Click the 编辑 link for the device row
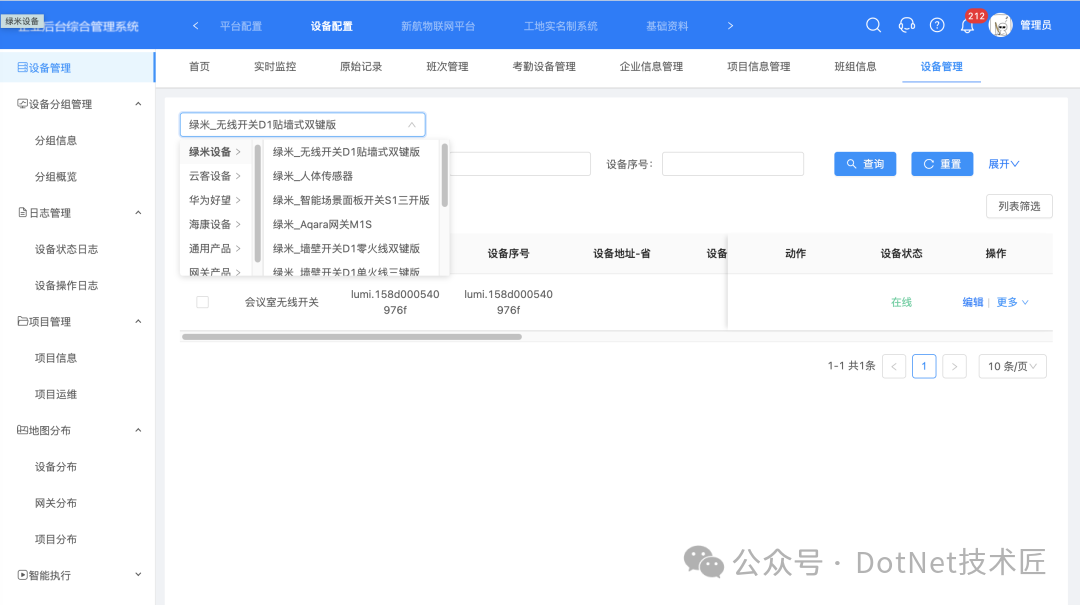Viewport: 1080px width, 605px height. [973, 302]
